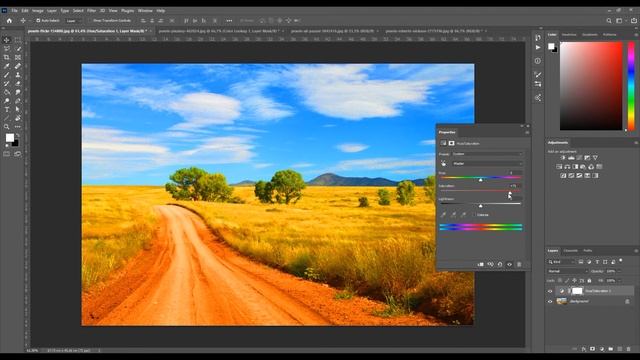The image size is (640, 360).
Task: Switch to the Channels tab
Action: tap(571, 251)
